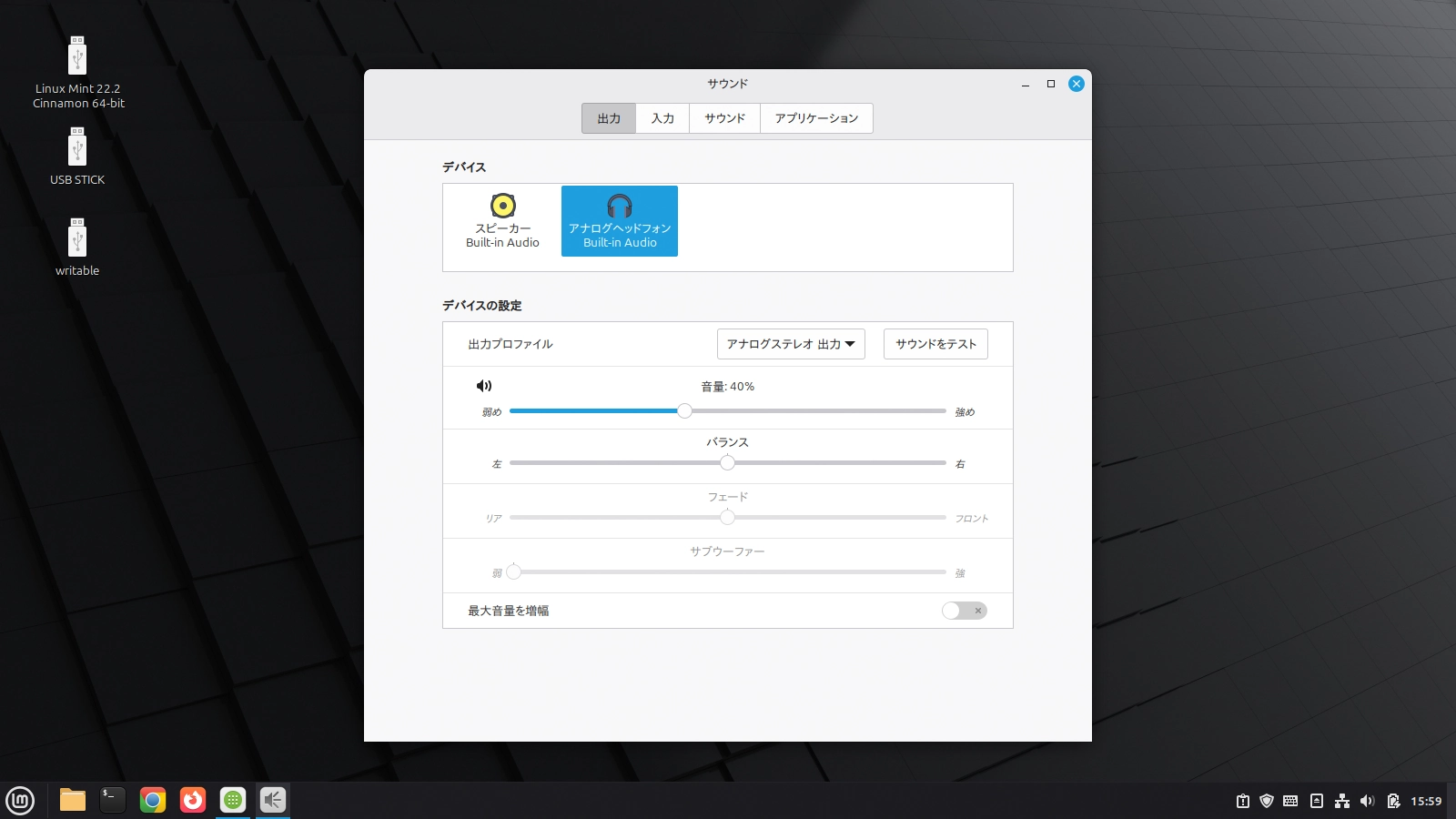Switch to the サウンド tab button
This screenshot has height=819, width=1456.
[x=723, y=117]
